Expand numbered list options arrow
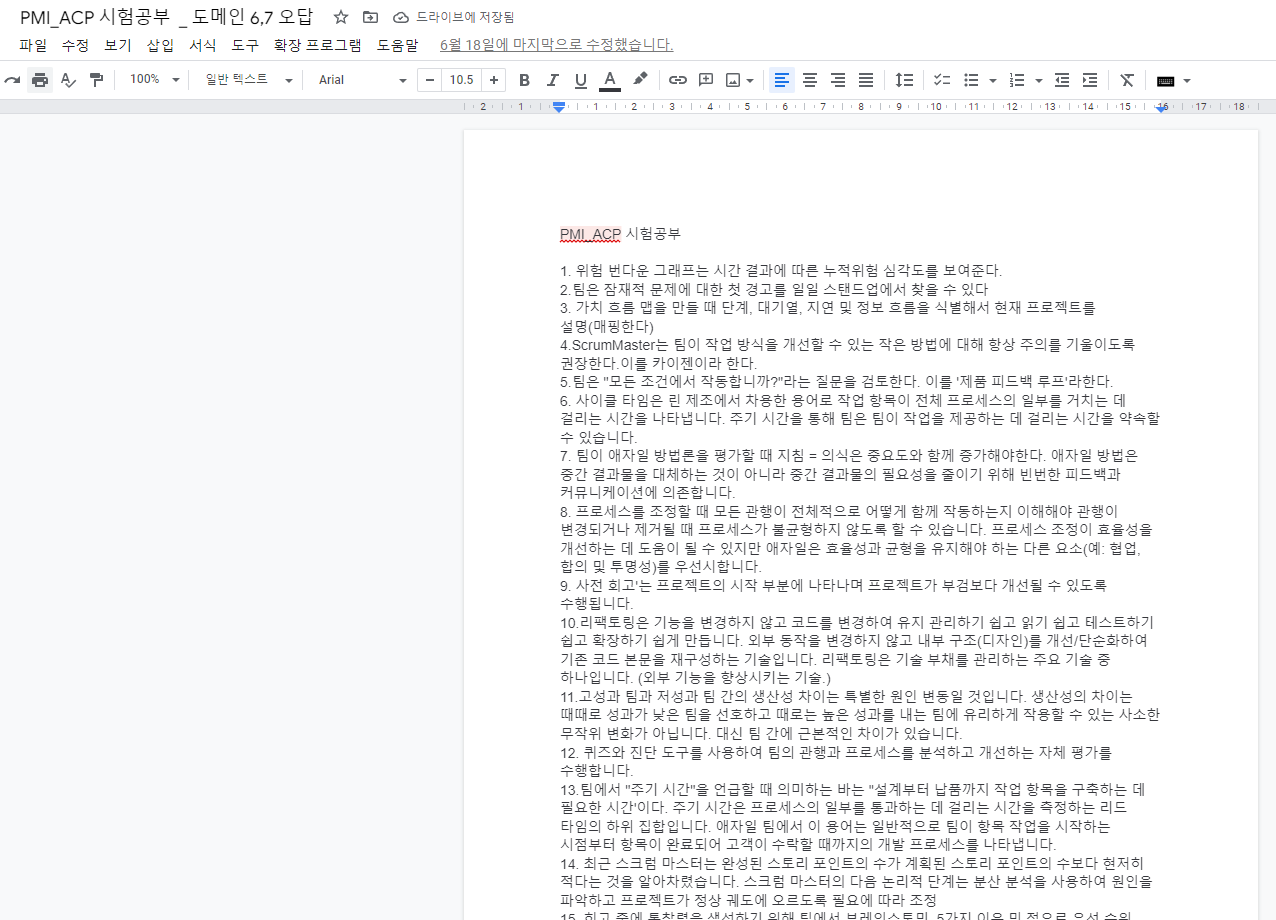The width and height of the screenshot is (1276, 920). pyautogui.click(x=1038, y=80)
